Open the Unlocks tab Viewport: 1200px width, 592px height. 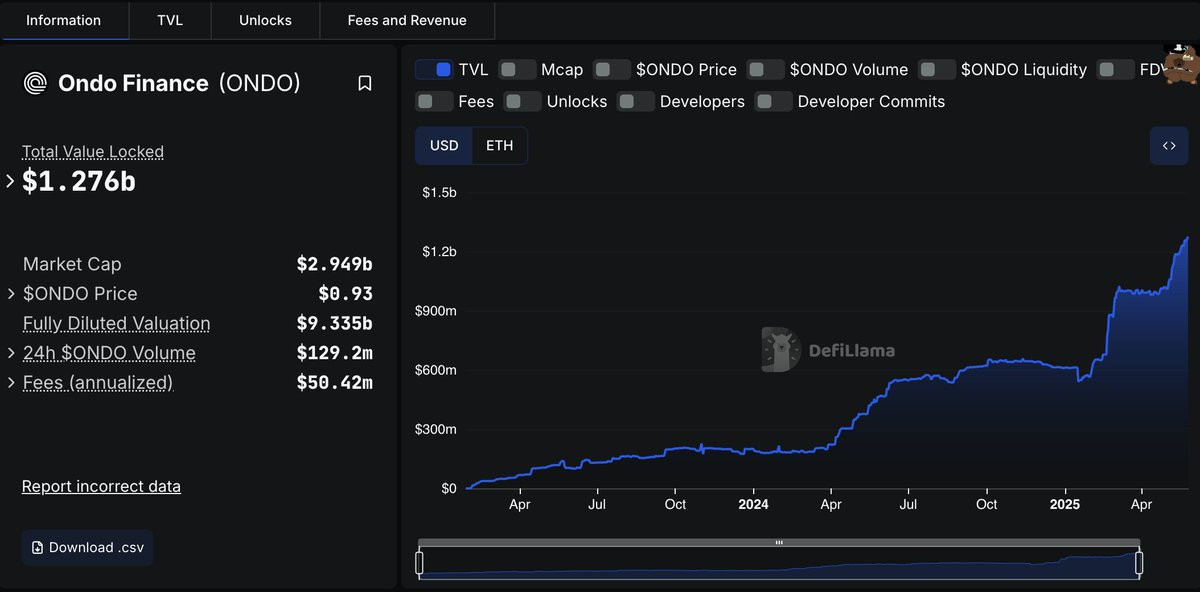[x=265, y=20]
